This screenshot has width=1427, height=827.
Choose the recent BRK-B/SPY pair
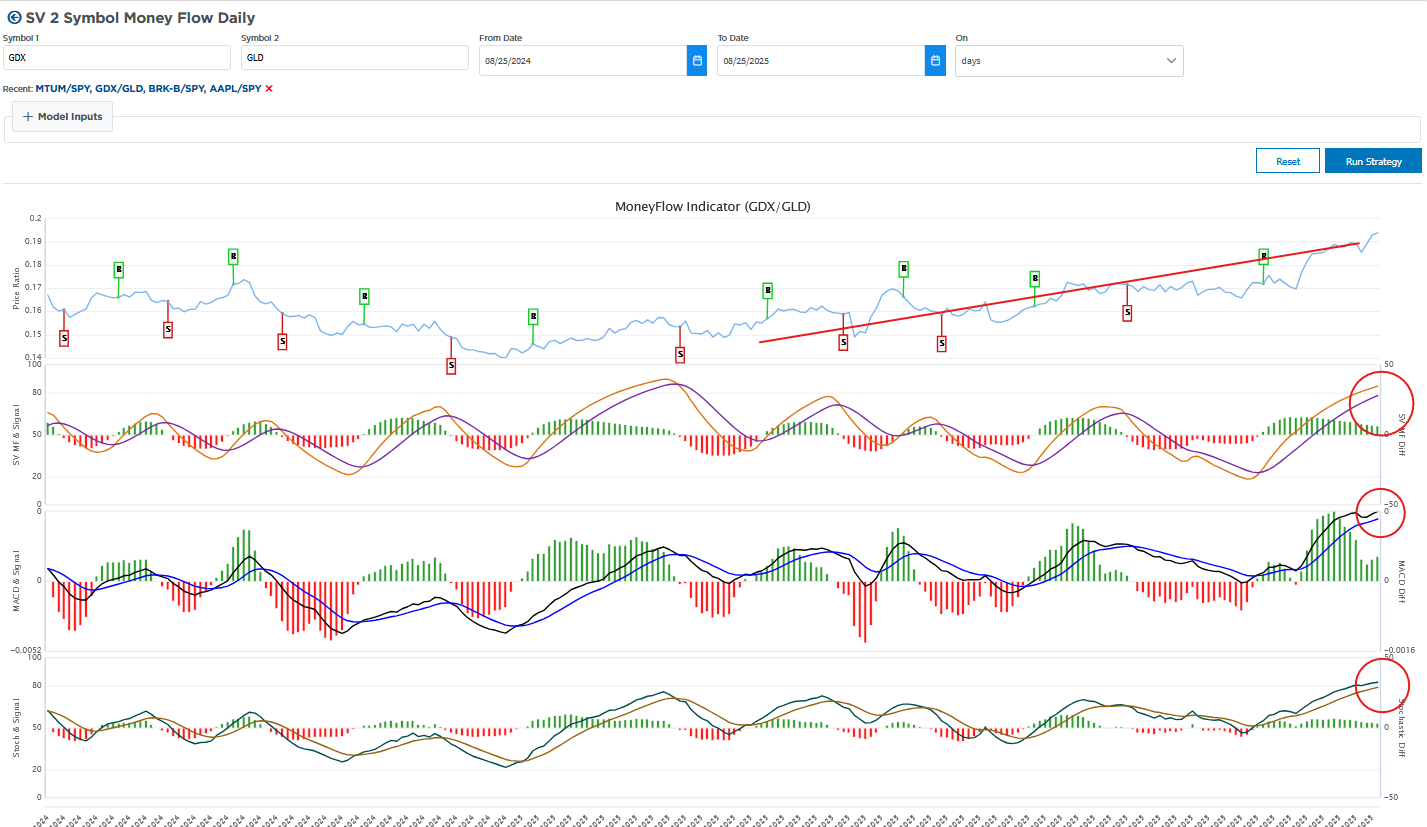coord(175,89)
